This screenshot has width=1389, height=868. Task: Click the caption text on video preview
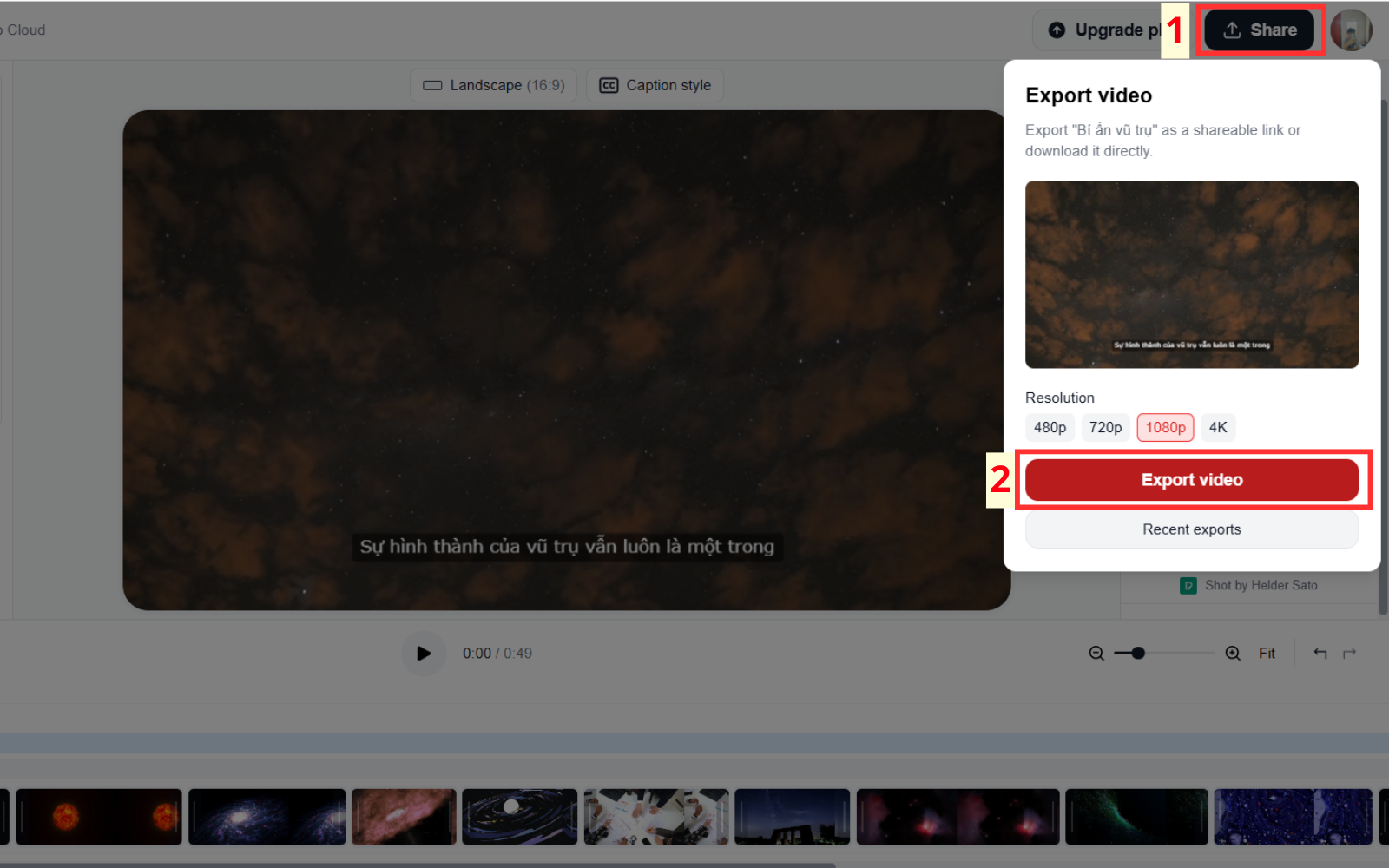567,547
